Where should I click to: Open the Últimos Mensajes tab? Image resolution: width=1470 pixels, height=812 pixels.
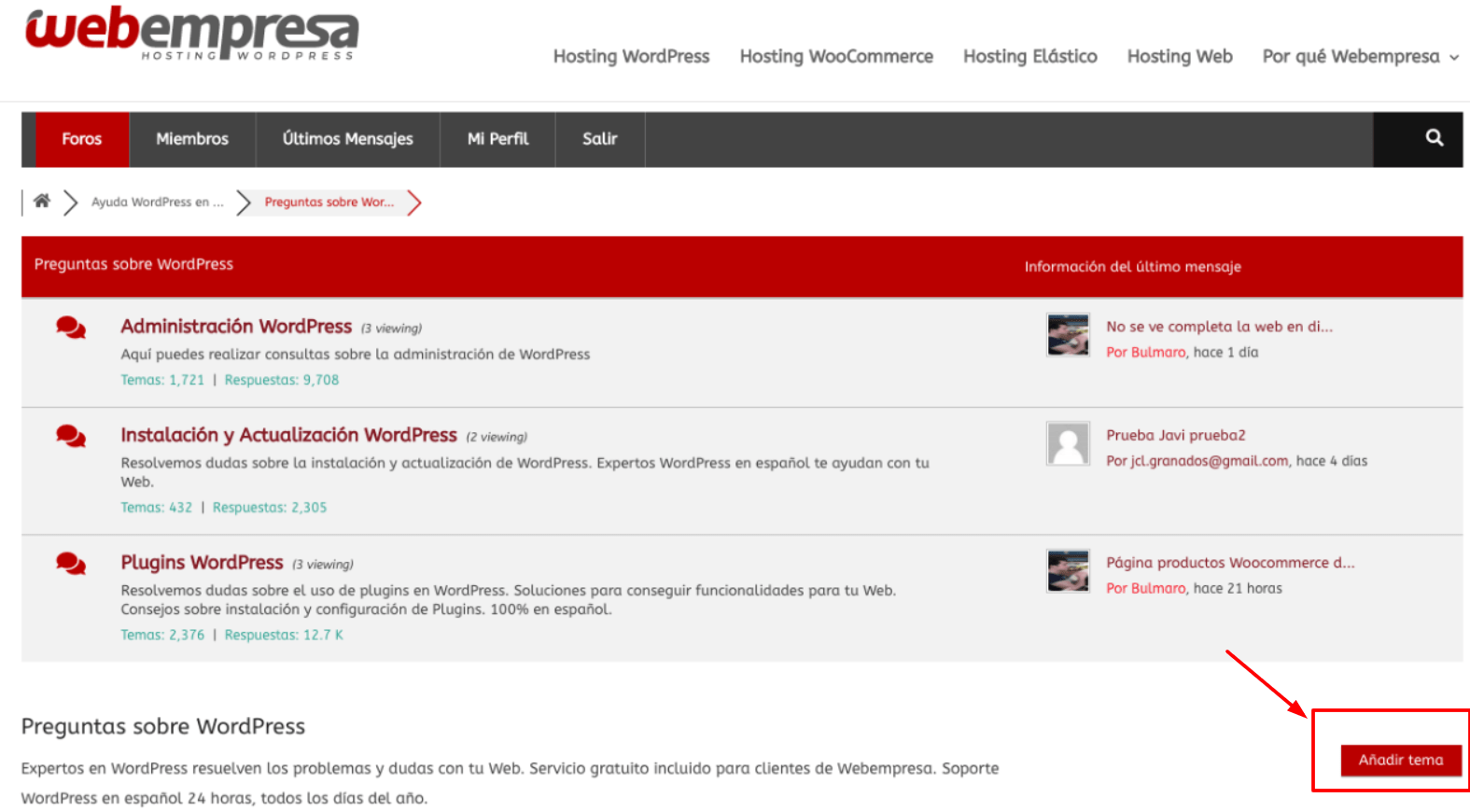347,139
